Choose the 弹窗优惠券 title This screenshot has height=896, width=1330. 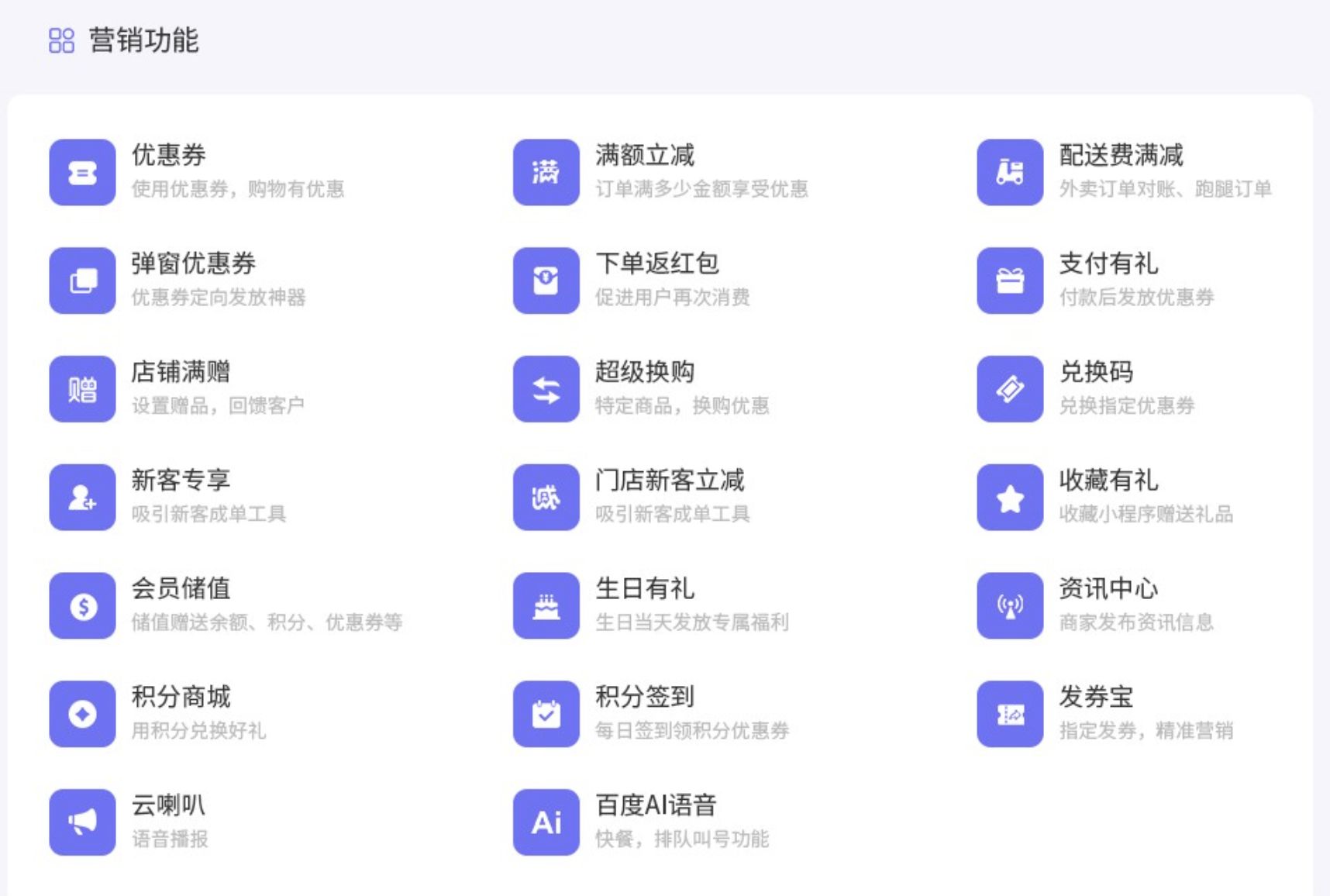(x=194, y=264)
